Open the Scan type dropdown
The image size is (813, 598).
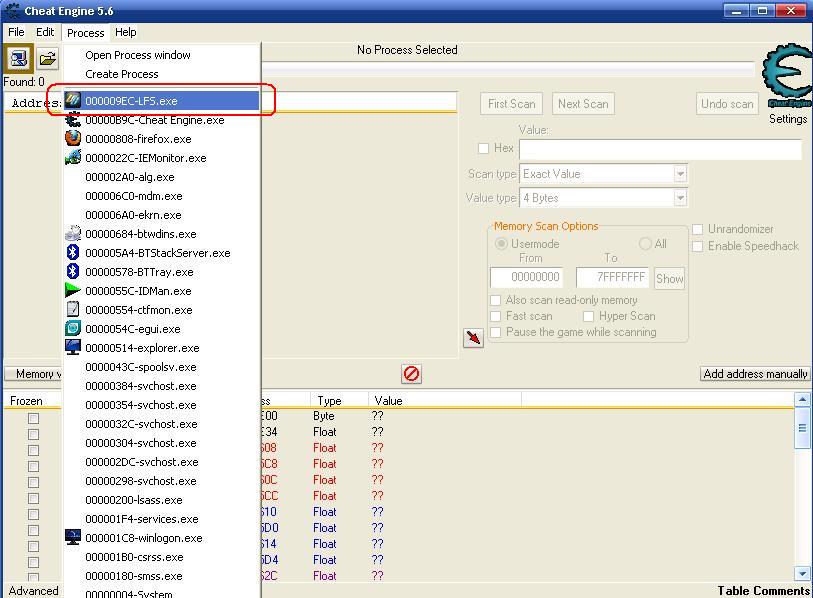click(680, 174)
